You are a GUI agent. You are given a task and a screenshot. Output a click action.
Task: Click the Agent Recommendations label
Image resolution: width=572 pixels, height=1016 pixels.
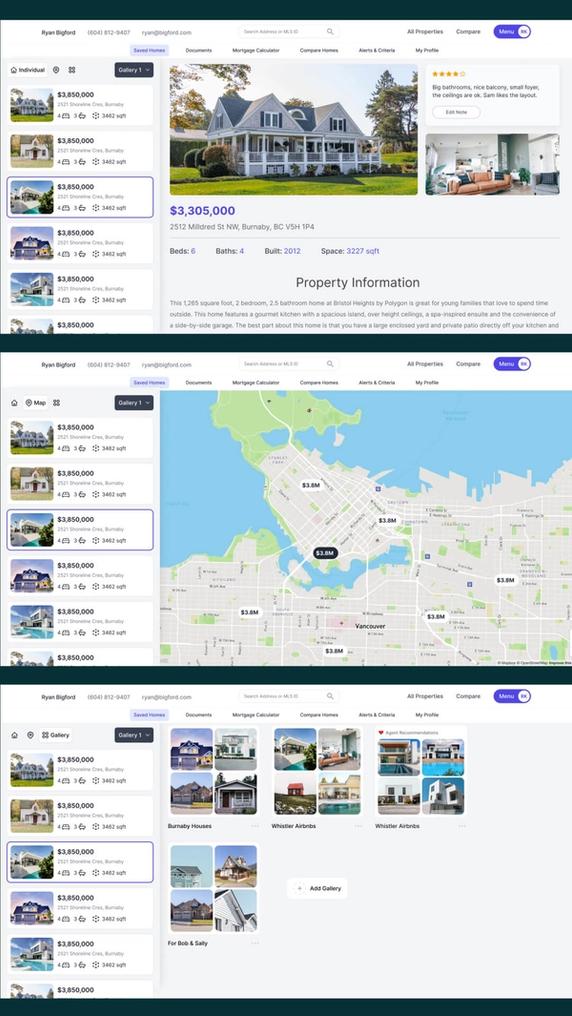pyautogui.click(x=411, y=733)
